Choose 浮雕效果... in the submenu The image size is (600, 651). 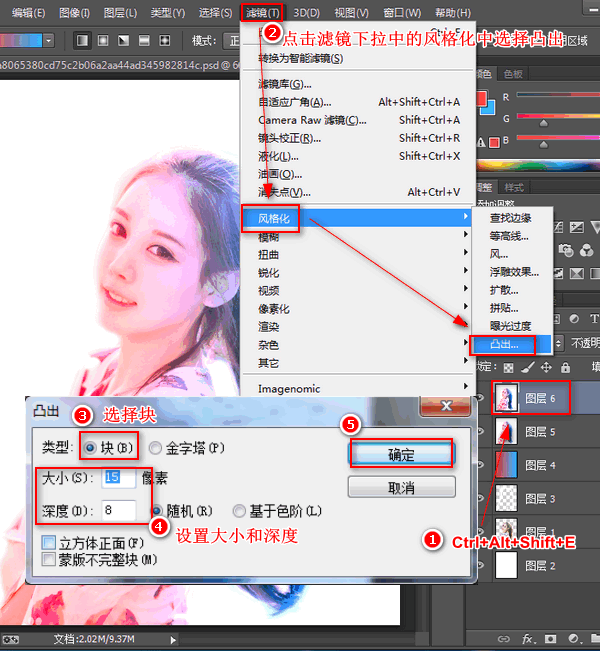(512, 272)
